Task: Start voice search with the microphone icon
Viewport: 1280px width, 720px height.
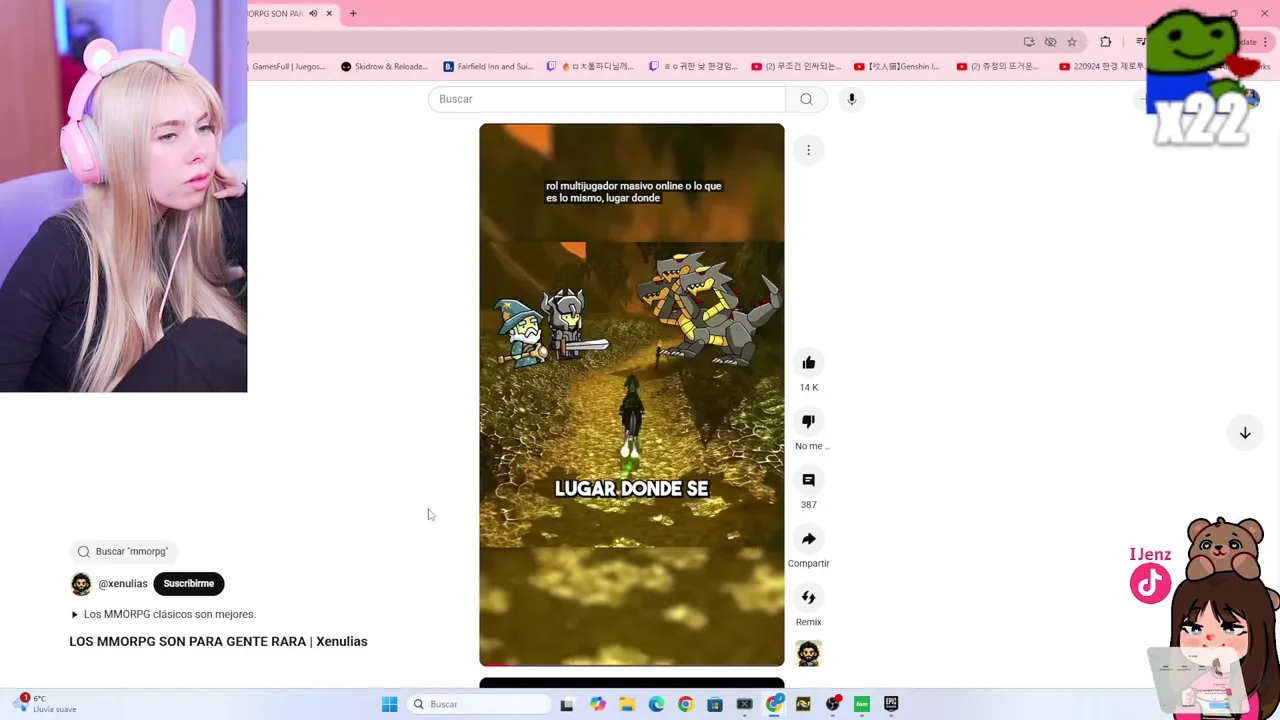Action: click(851, 99)
